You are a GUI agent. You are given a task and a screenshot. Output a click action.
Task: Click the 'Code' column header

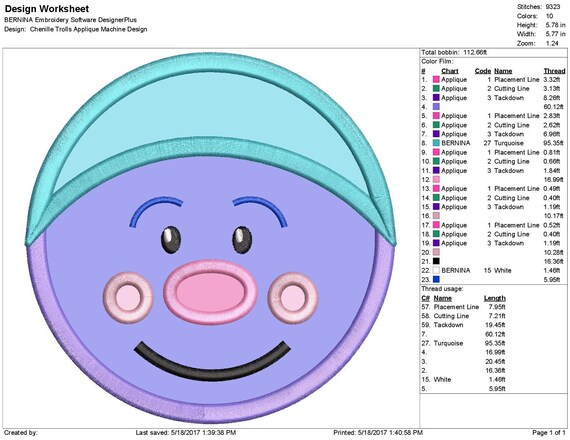click(x=483, y=71)
